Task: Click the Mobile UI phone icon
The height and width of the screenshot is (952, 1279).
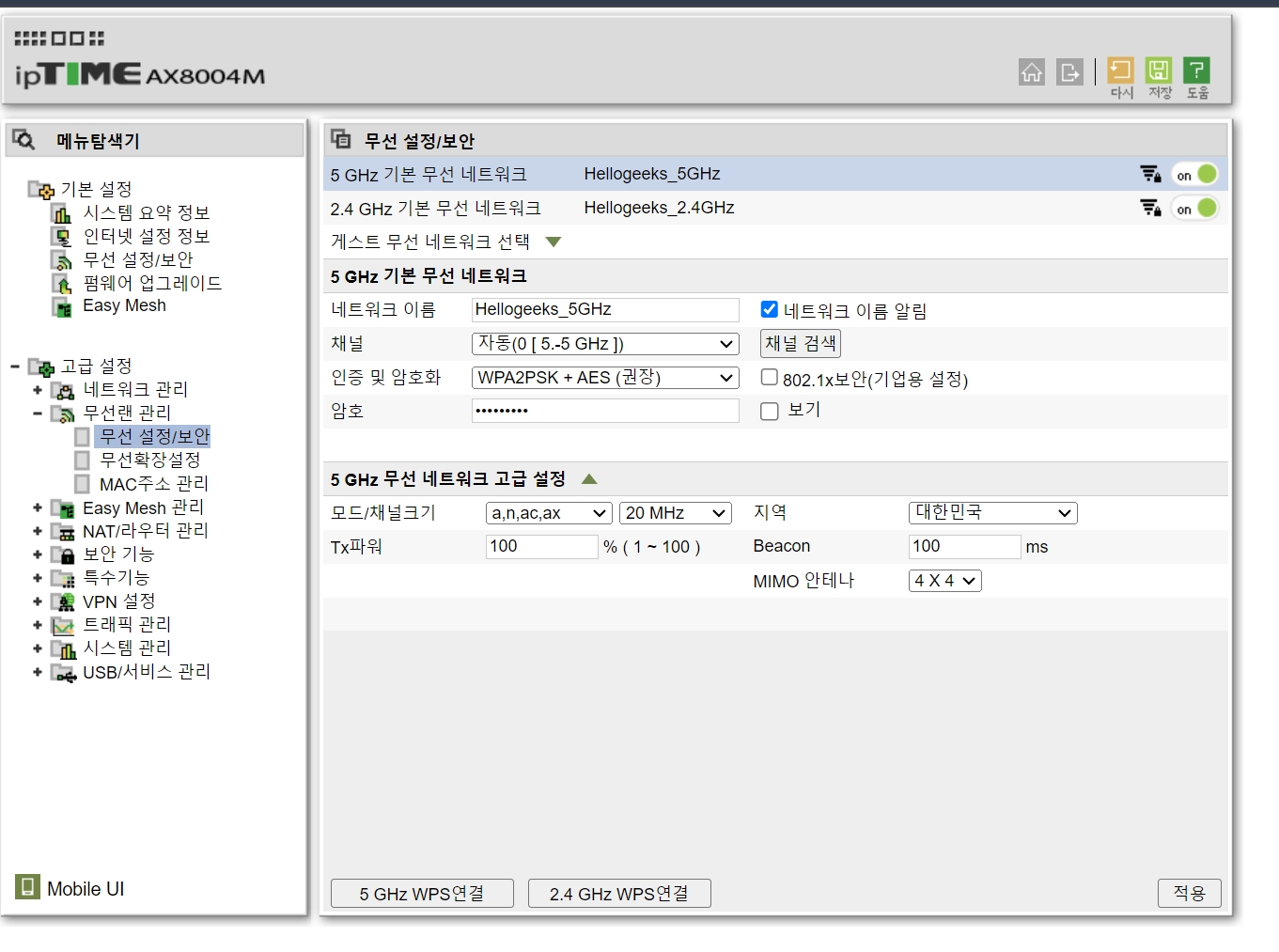Action: pyautogui.click(x=27, y=886)
